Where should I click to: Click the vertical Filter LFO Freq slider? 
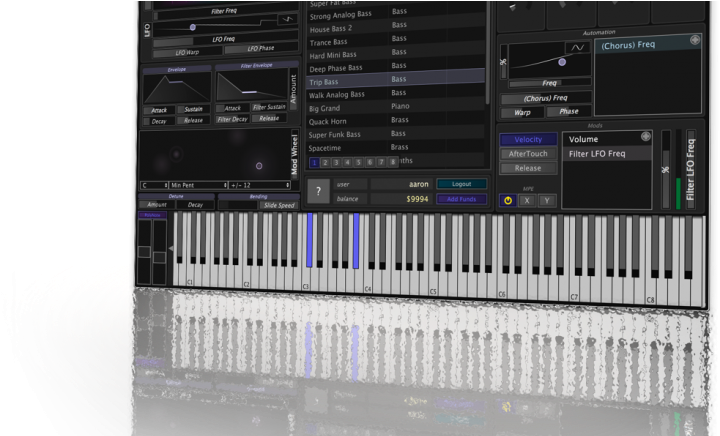click(690, 170)
